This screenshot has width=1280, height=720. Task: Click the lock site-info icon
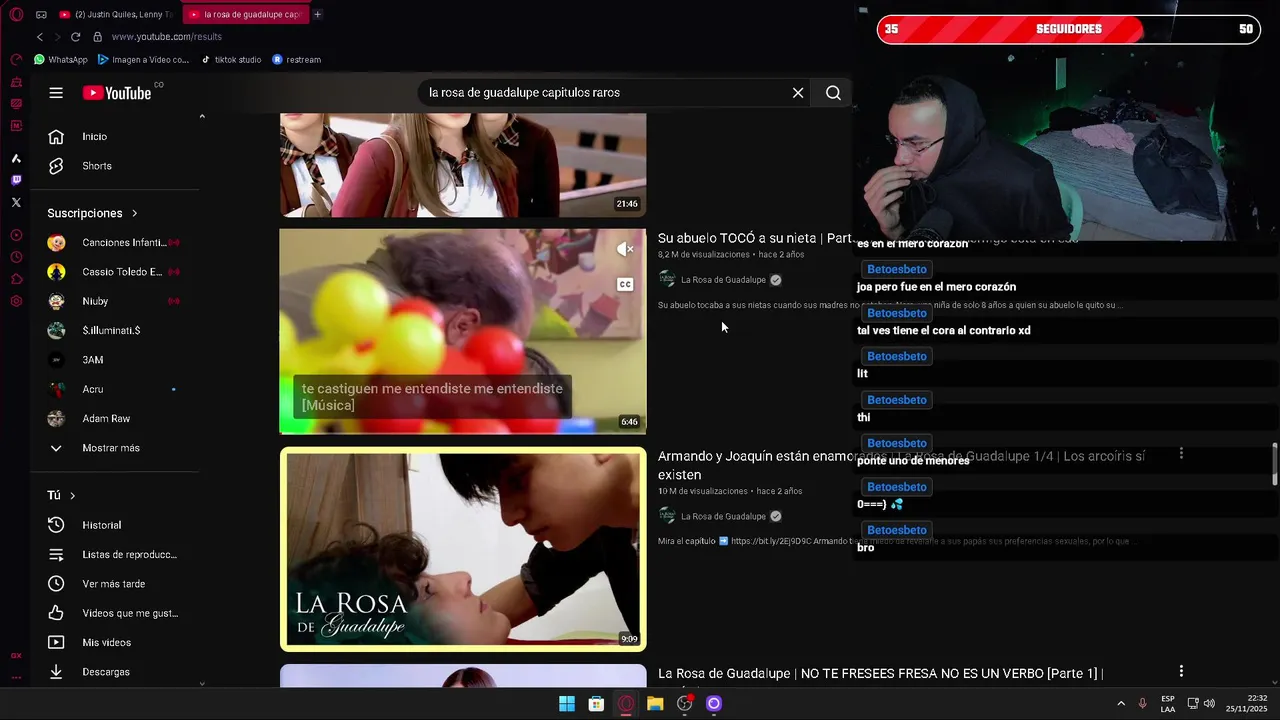[97, 37]
